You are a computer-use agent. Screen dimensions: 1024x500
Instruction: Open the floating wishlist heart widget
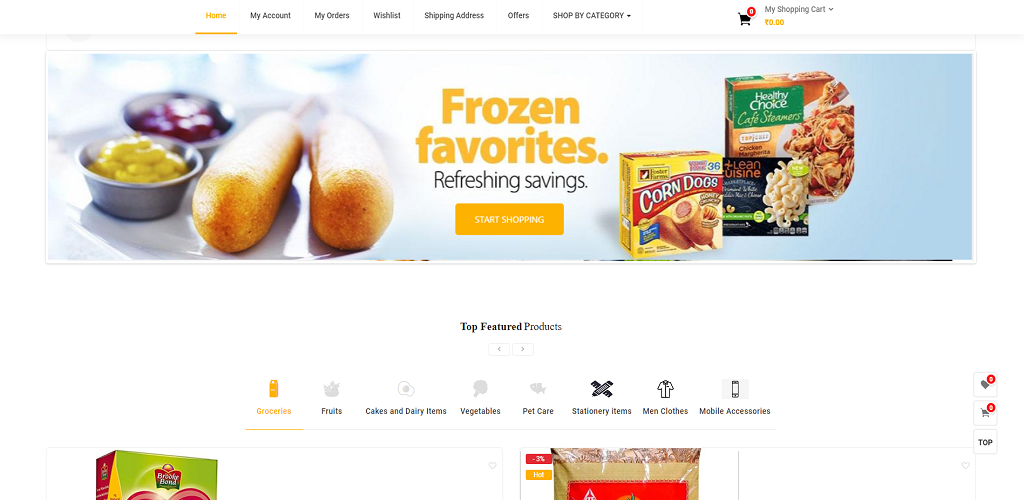[x=985, y=384]
